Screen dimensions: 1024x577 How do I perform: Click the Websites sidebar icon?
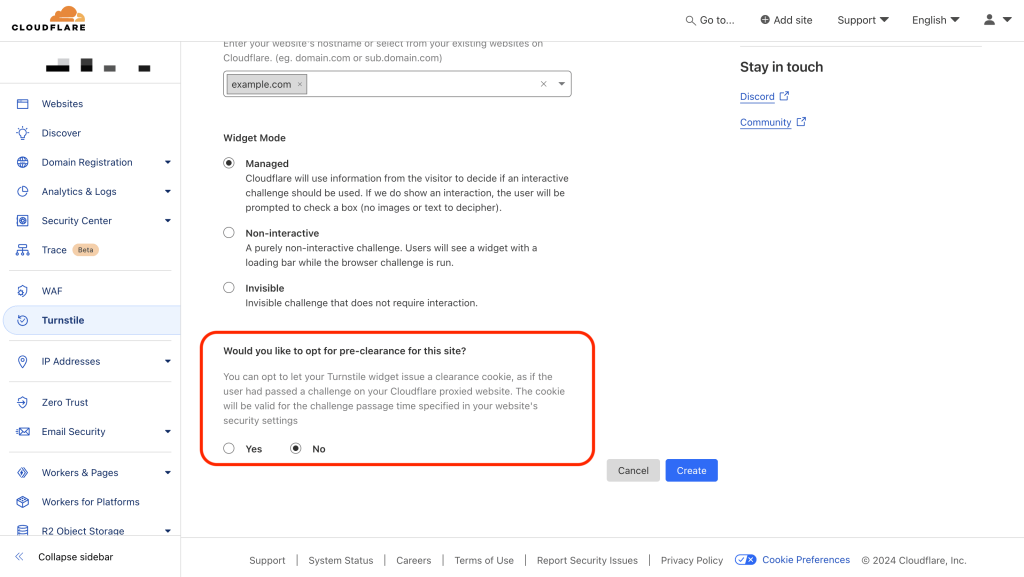tap(22, 104)
